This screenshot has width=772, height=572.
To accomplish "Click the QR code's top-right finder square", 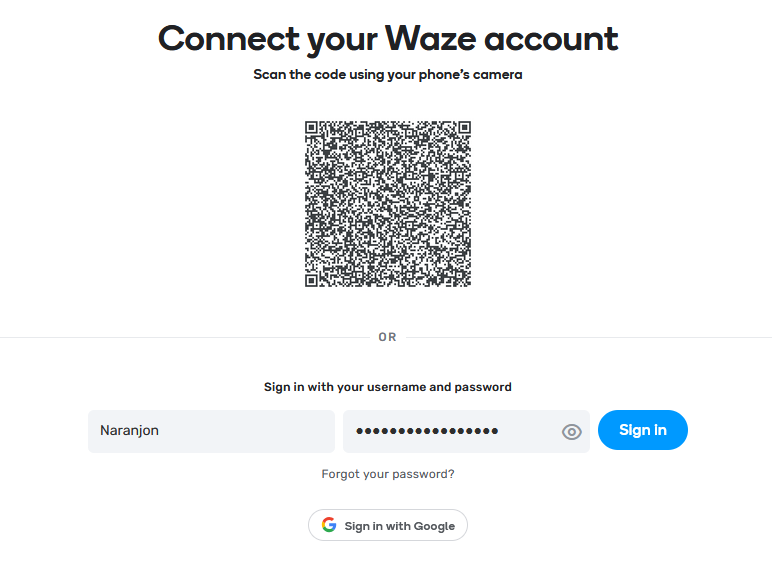I will [x=464, y=127].
